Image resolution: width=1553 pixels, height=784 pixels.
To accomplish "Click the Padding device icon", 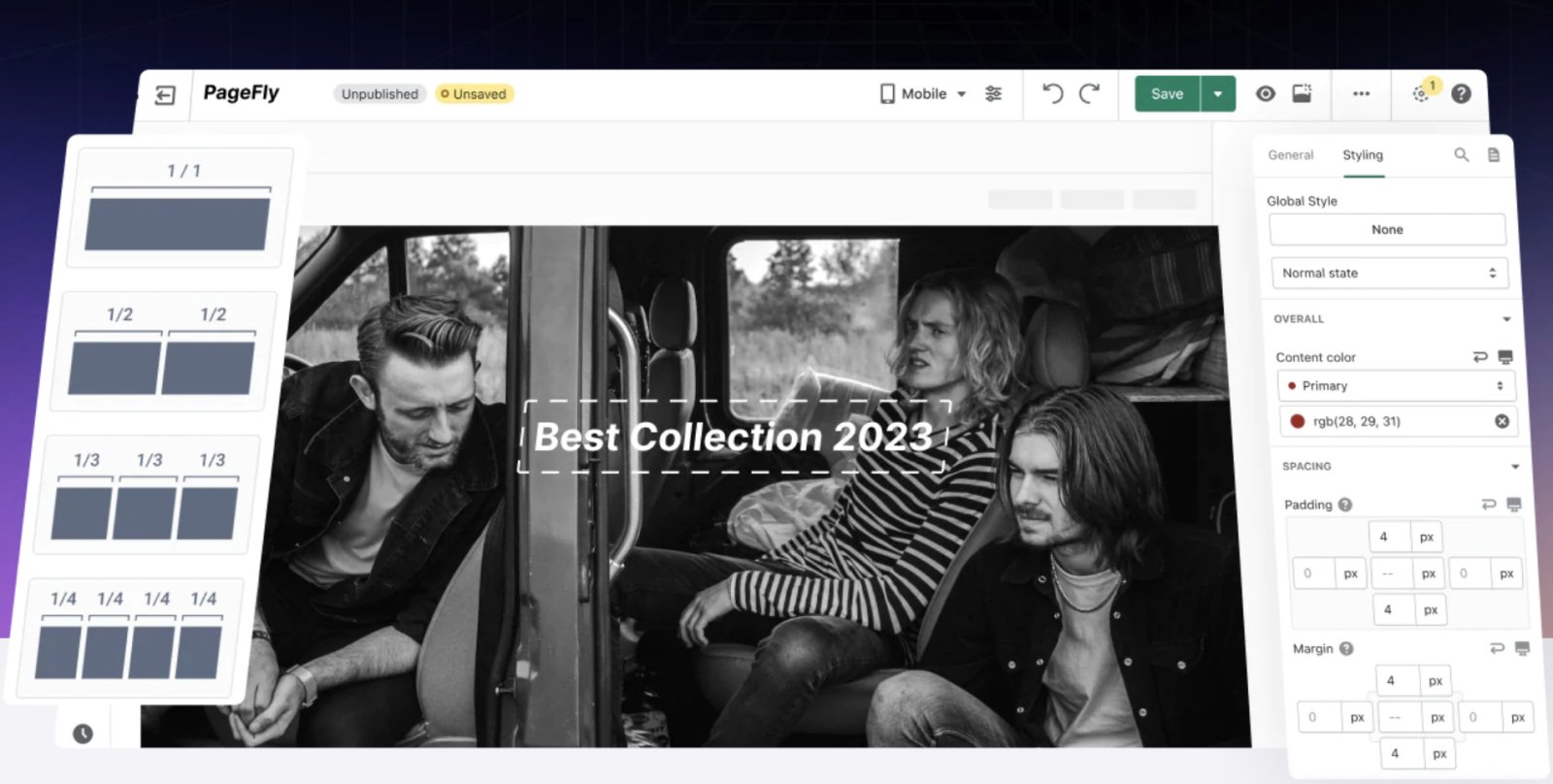I will coord(1514,505).
